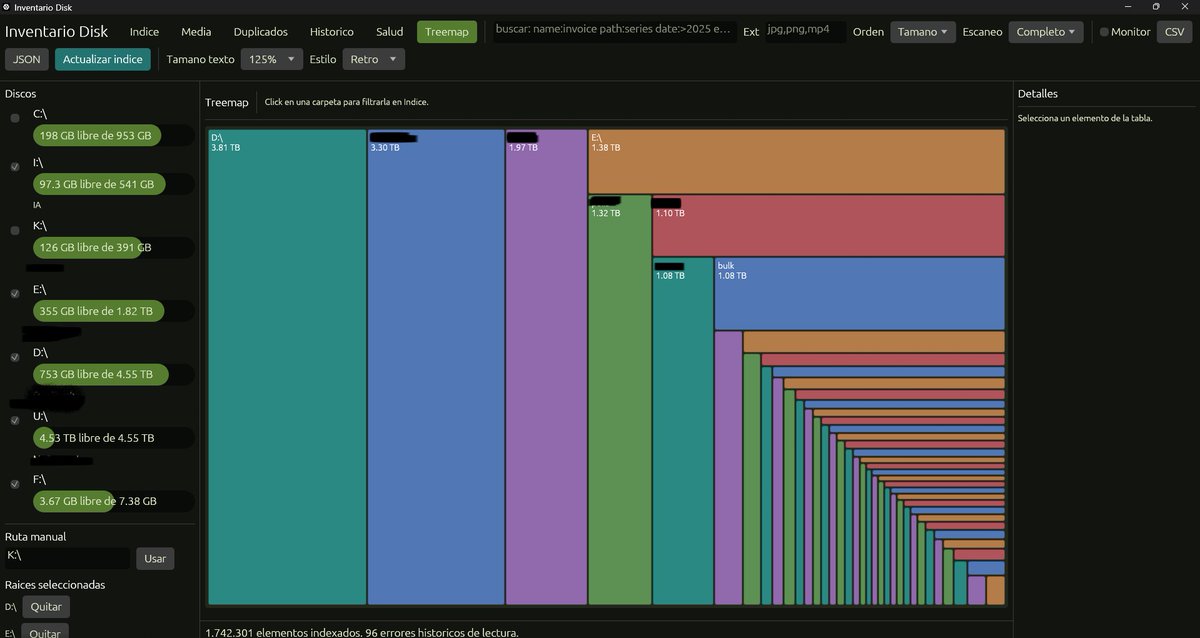
Task: Toggle the C:\ disk checkbox
Action: (15, 118)
